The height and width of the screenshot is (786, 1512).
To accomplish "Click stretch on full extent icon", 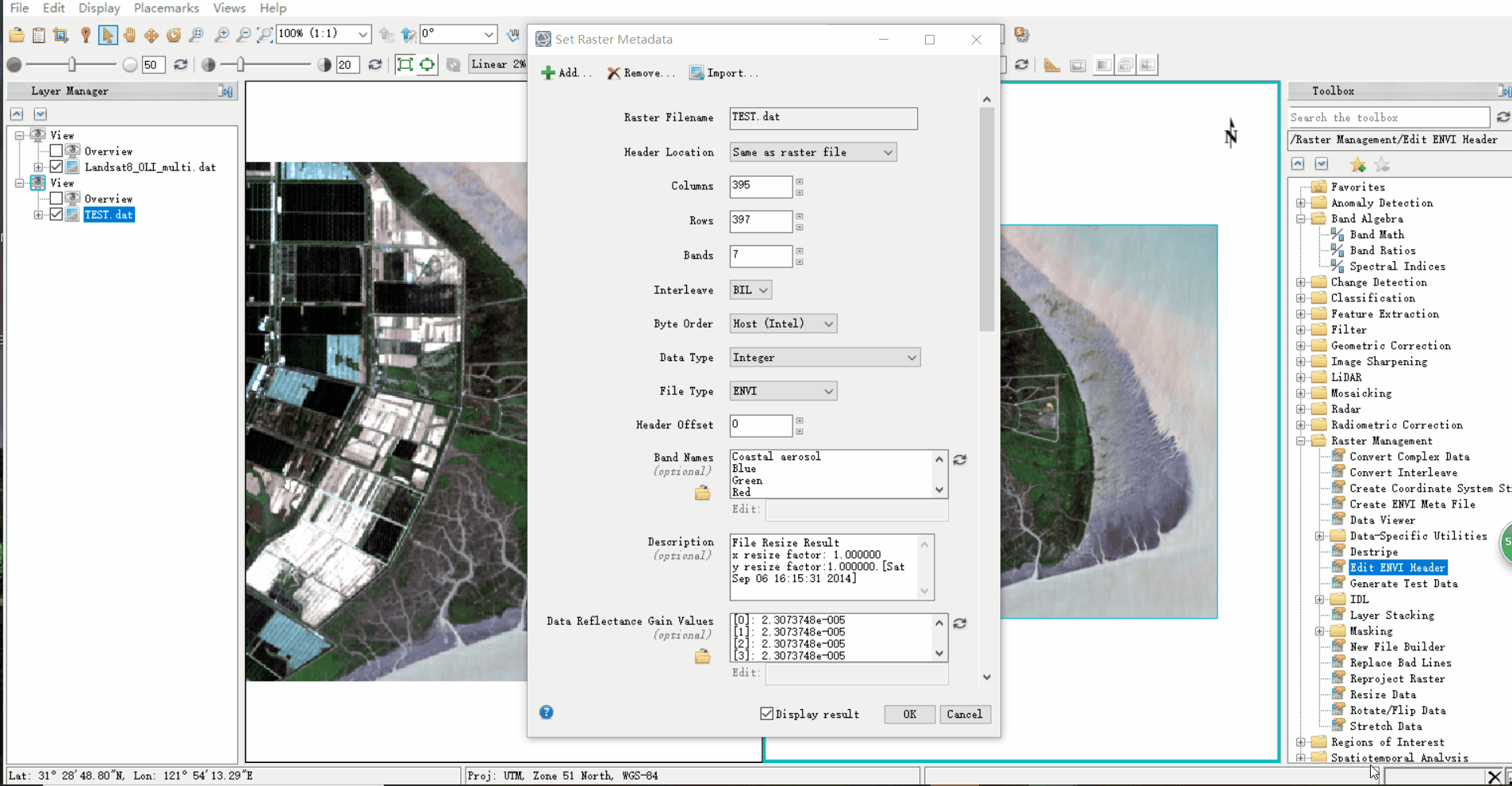I will click(405, 65).
